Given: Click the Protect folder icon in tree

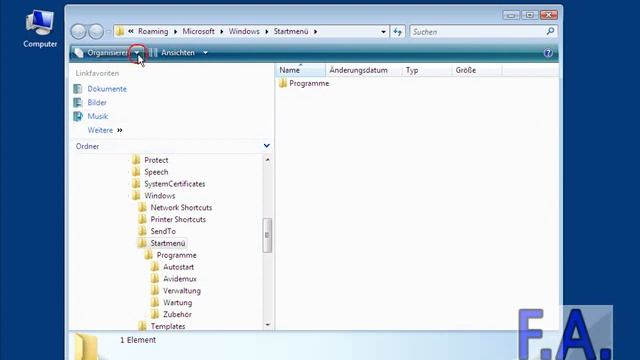Looking at the screenshot, I should pos(136,160).
